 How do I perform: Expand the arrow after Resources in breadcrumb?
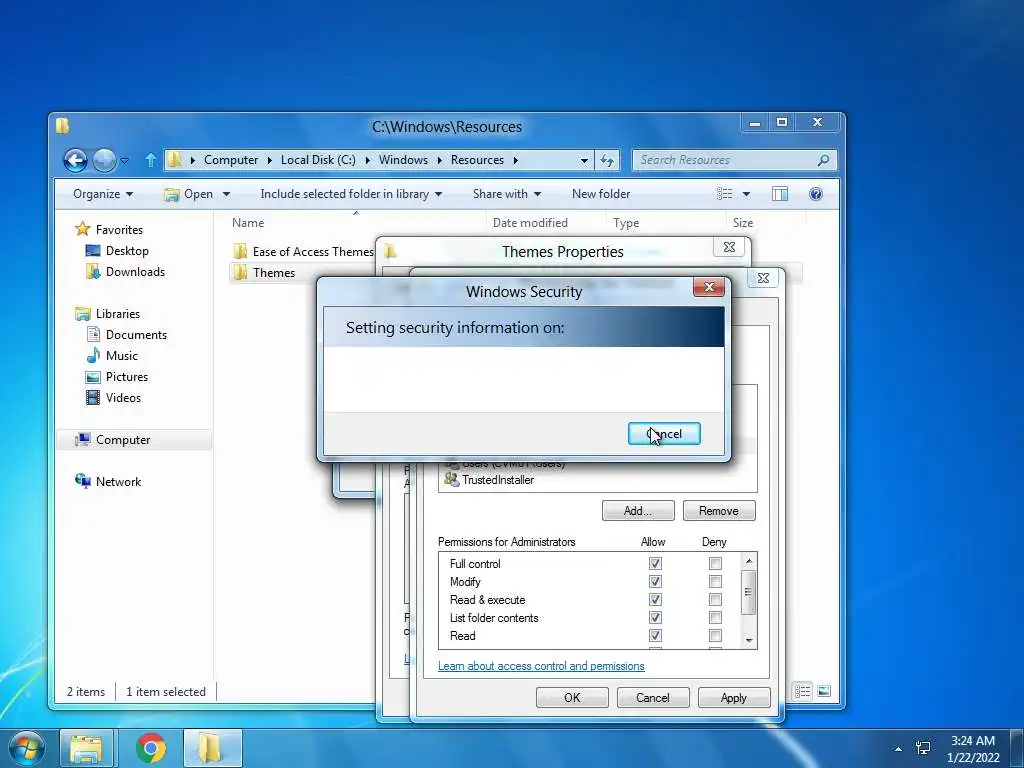click(515, 160)
